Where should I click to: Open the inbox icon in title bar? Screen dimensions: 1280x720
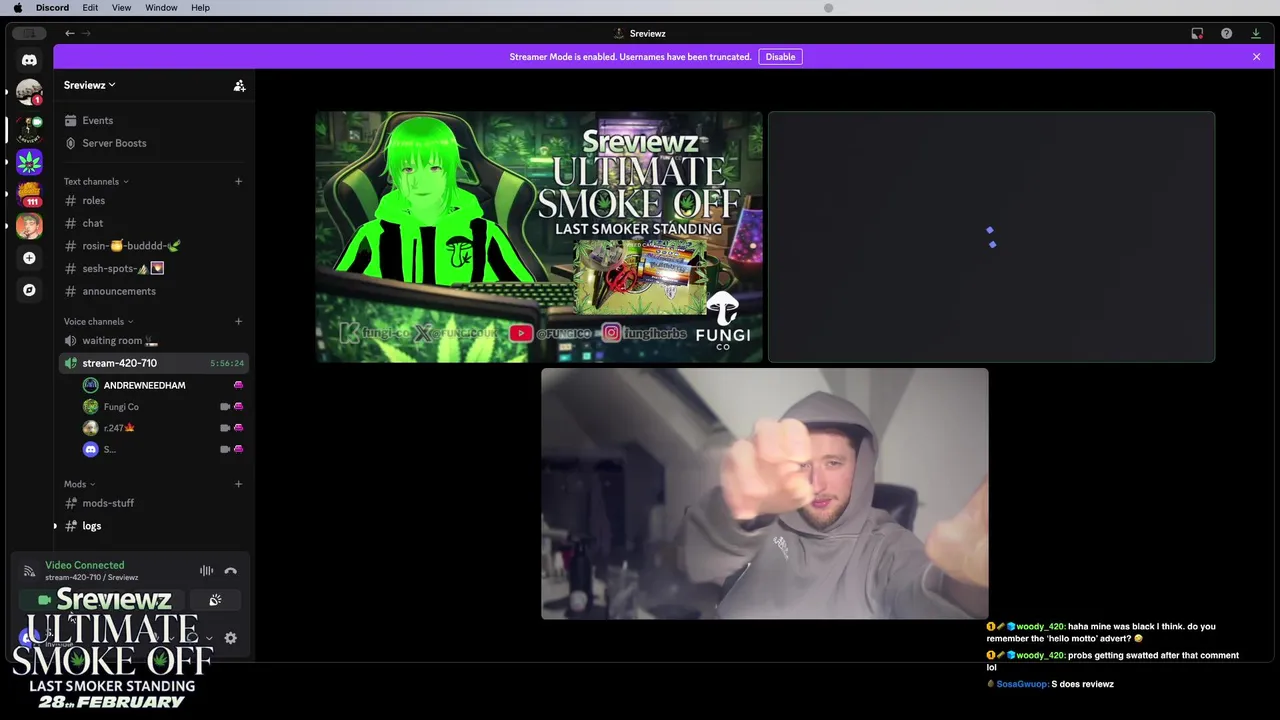pyautogui.click(x=1197, y=33)
